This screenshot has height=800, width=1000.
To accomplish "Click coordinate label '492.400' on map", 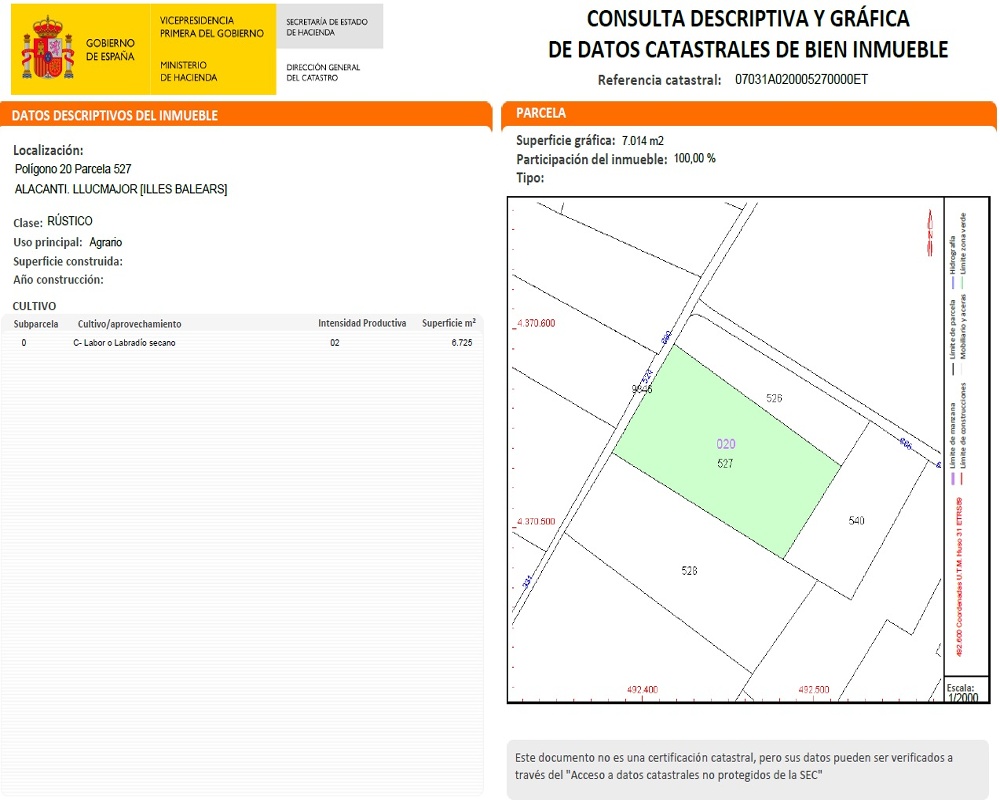I will 642,690.
